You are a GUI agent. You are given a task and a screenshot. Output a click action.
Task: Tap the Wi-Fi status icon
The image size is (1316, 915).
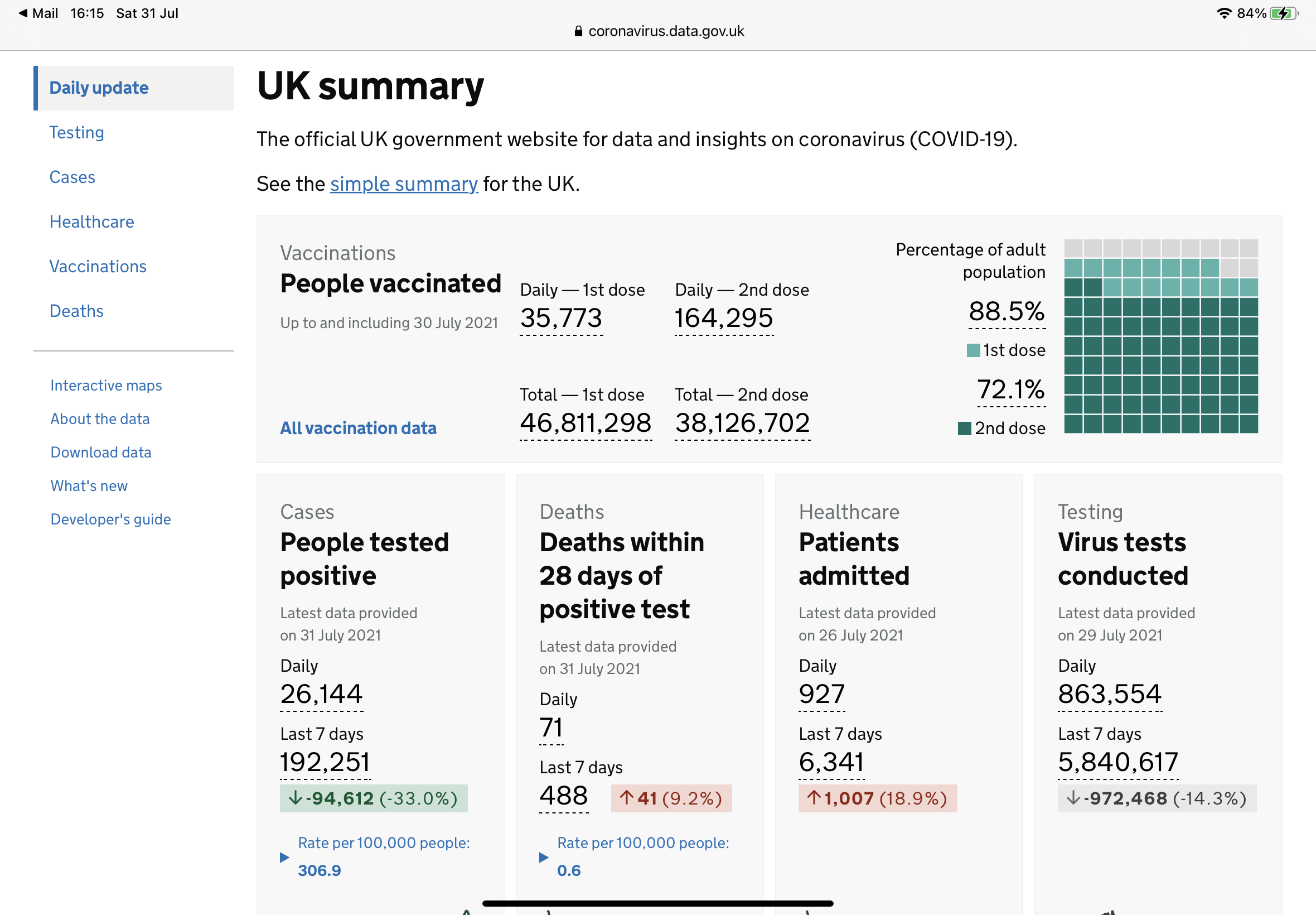pos(1225,13)
